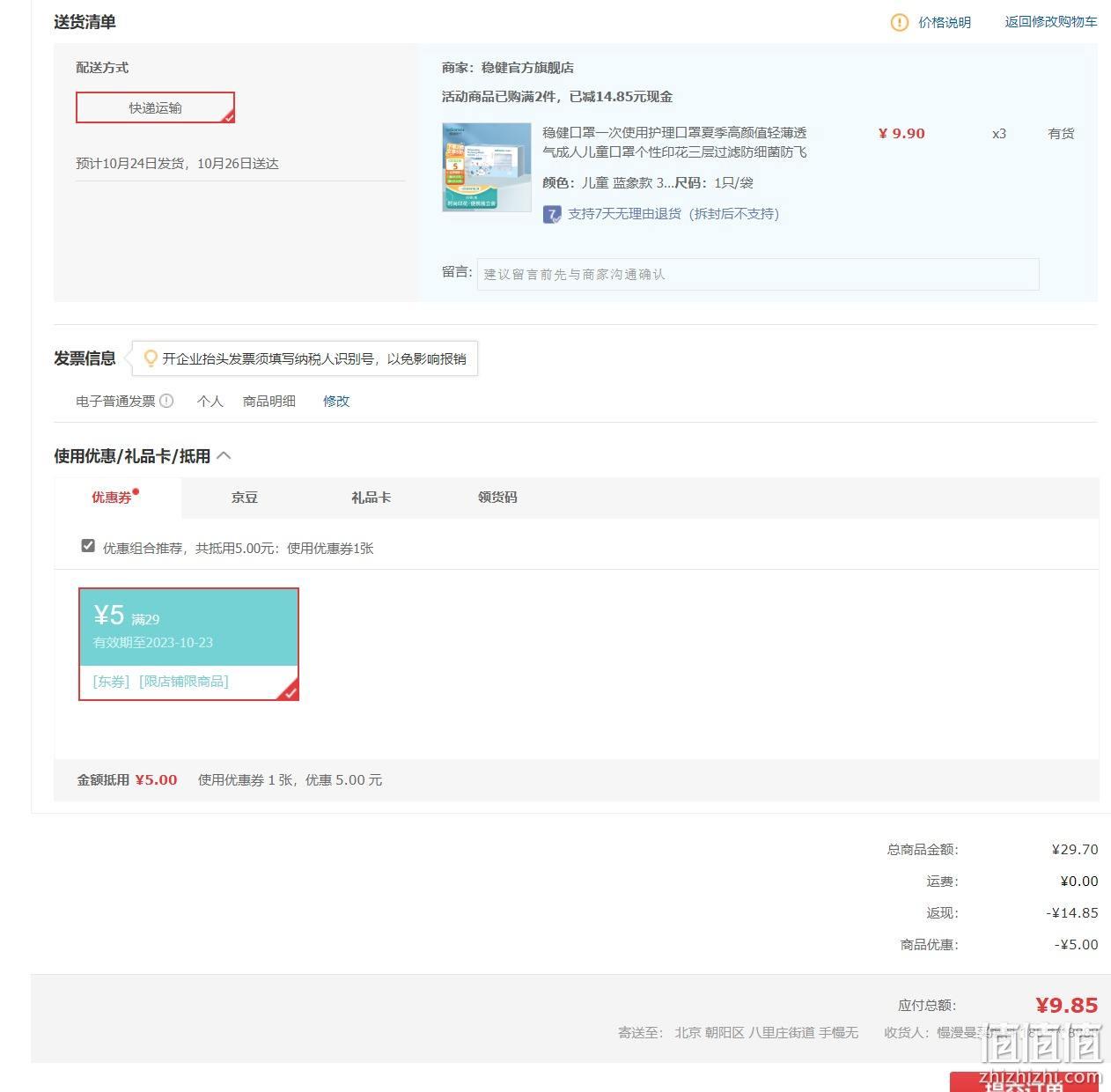Click the 预计10月24日发货 delivery estimate text
The height and width of the screenshot is (1092, 1111).
pos(177,164)
